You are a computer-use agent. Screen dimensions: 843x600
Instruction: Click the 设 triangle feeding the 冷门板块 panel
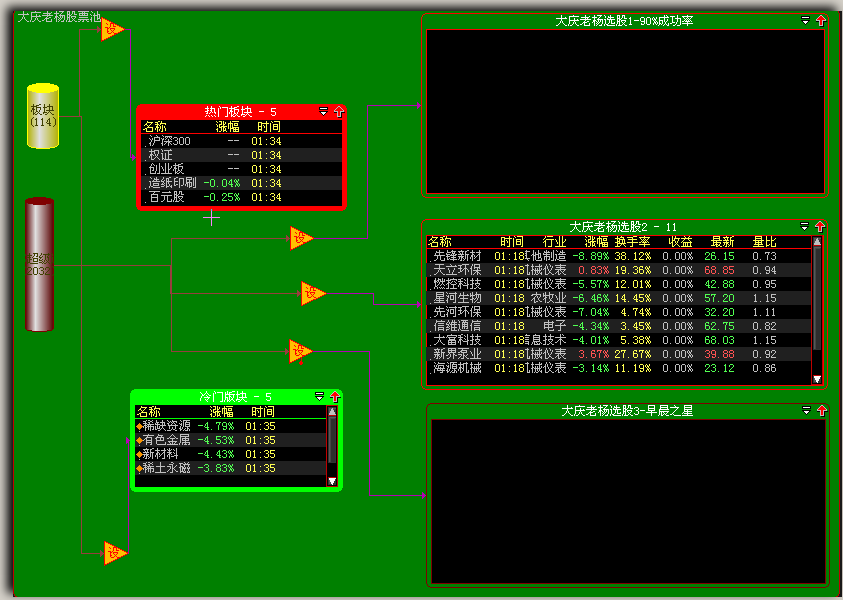tap(115, 553)
